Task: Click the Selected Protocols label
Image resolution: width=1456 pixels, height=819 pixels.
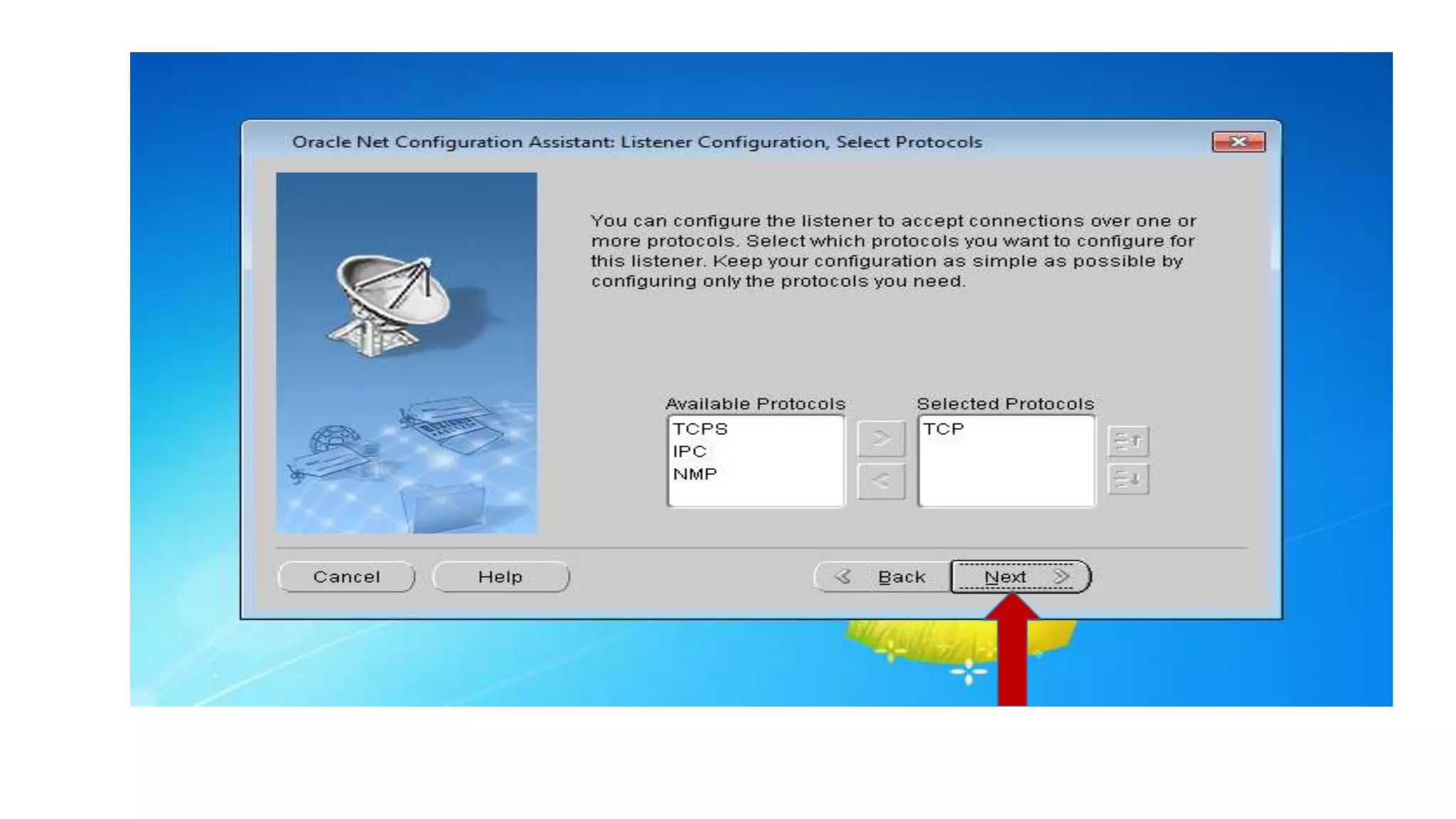Action: point(1005,404)
